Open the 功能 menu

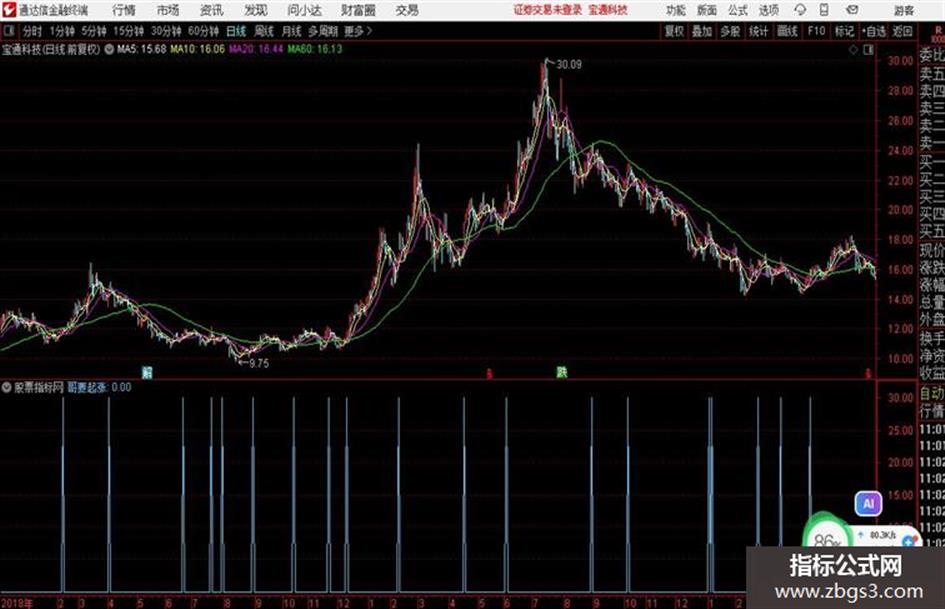[x=676, y=10]
